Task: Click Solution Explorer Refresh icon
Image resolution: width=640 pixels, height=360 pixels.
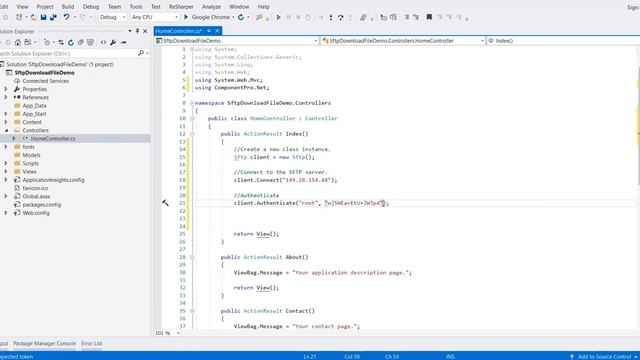Action: 71,42
